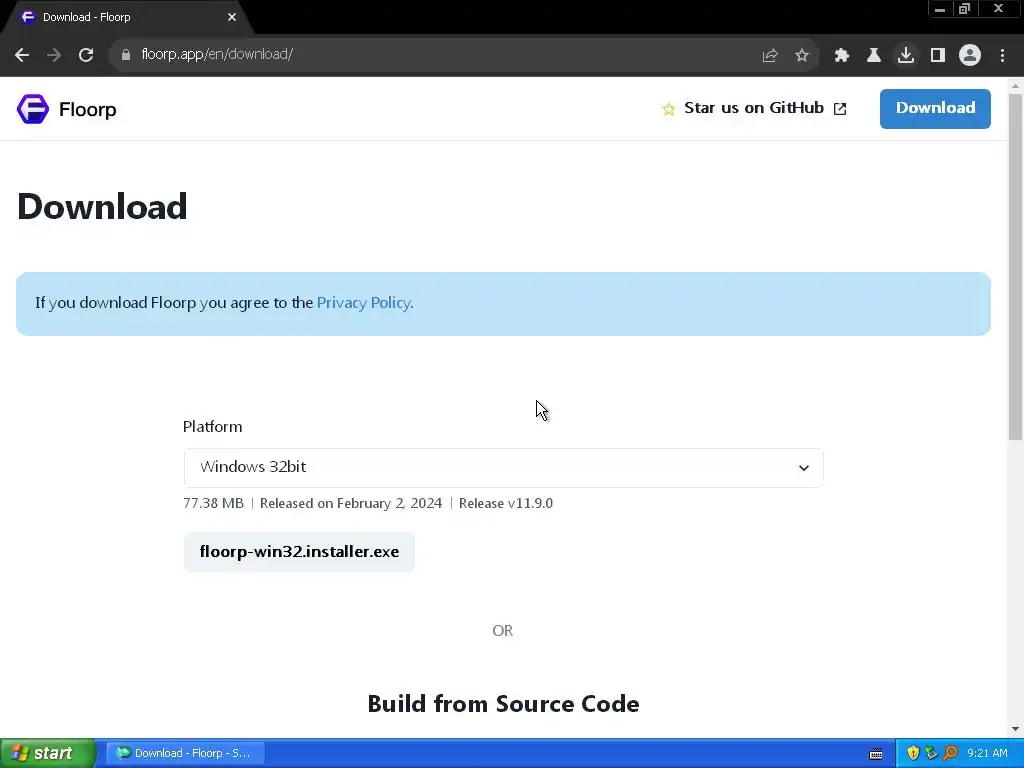Click the browser forward arrow
This screenshot has width=1024, height=768.
click(54, 55)
